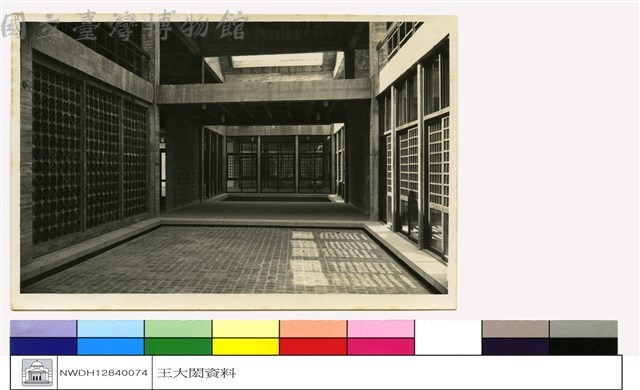Image resolution: width=640 pixels, height=390 pixels.
Task: Click the 王大閎資料 caption text
Action: (x=196, y=373)
